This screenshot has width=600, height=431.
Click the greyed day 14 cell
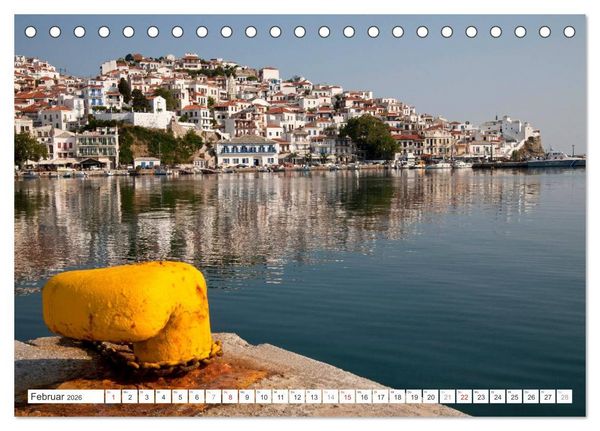tap(331, 397)
